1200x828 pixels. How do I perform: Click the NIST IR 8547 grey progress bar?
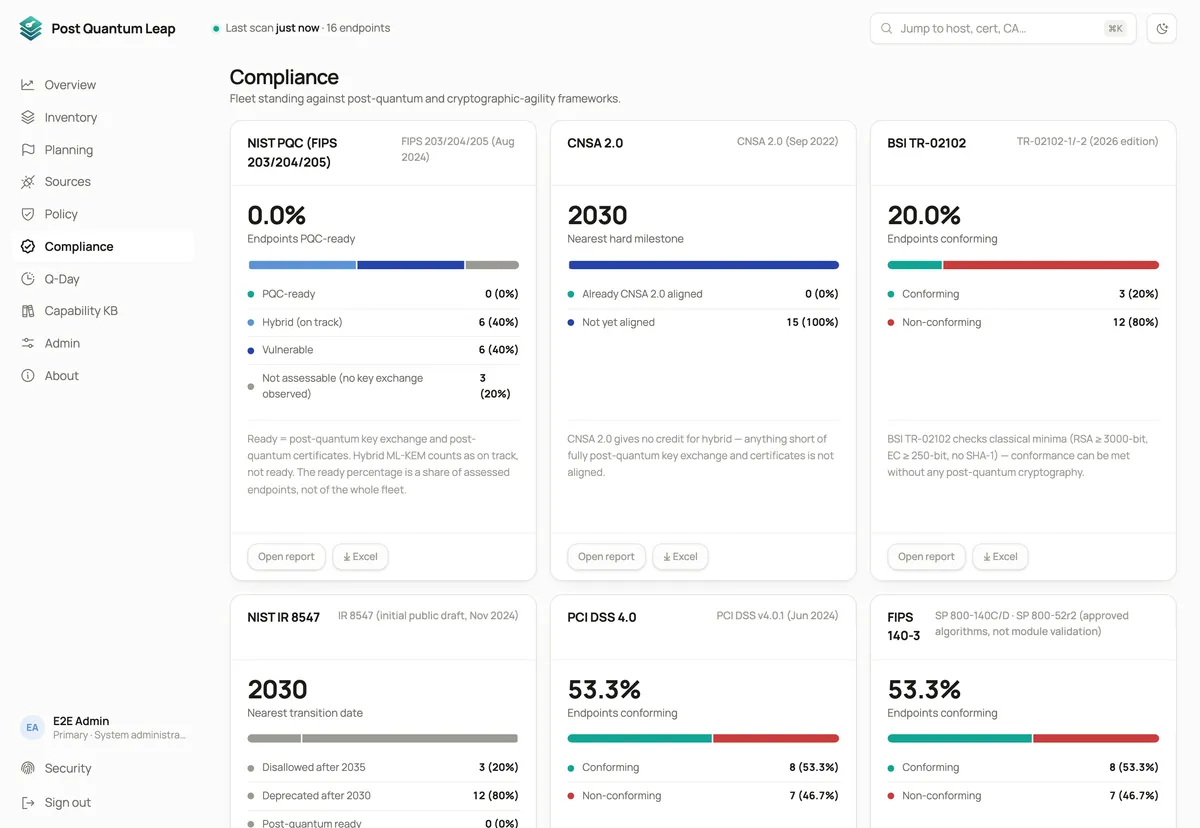pyautogui.click(x=383, y=739)
